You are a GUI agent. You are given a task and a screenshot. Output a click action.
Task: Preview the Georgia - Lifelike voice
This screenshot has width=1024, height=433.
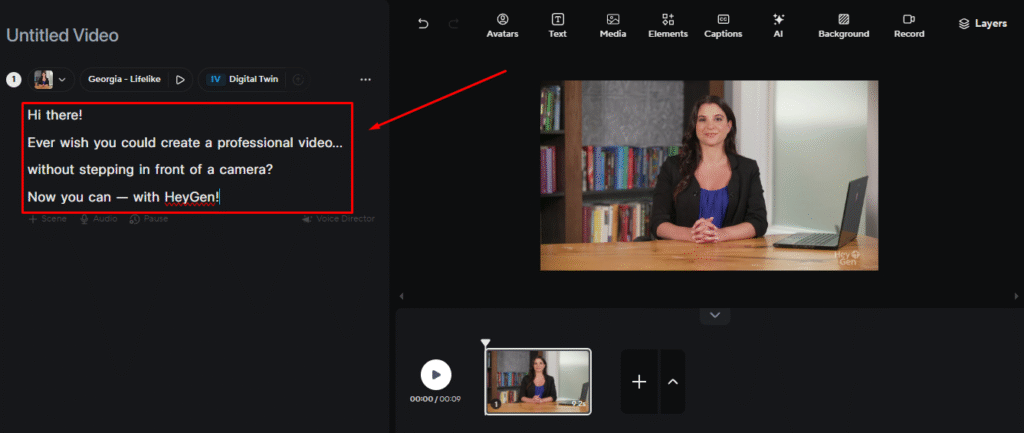coord(180,79)
